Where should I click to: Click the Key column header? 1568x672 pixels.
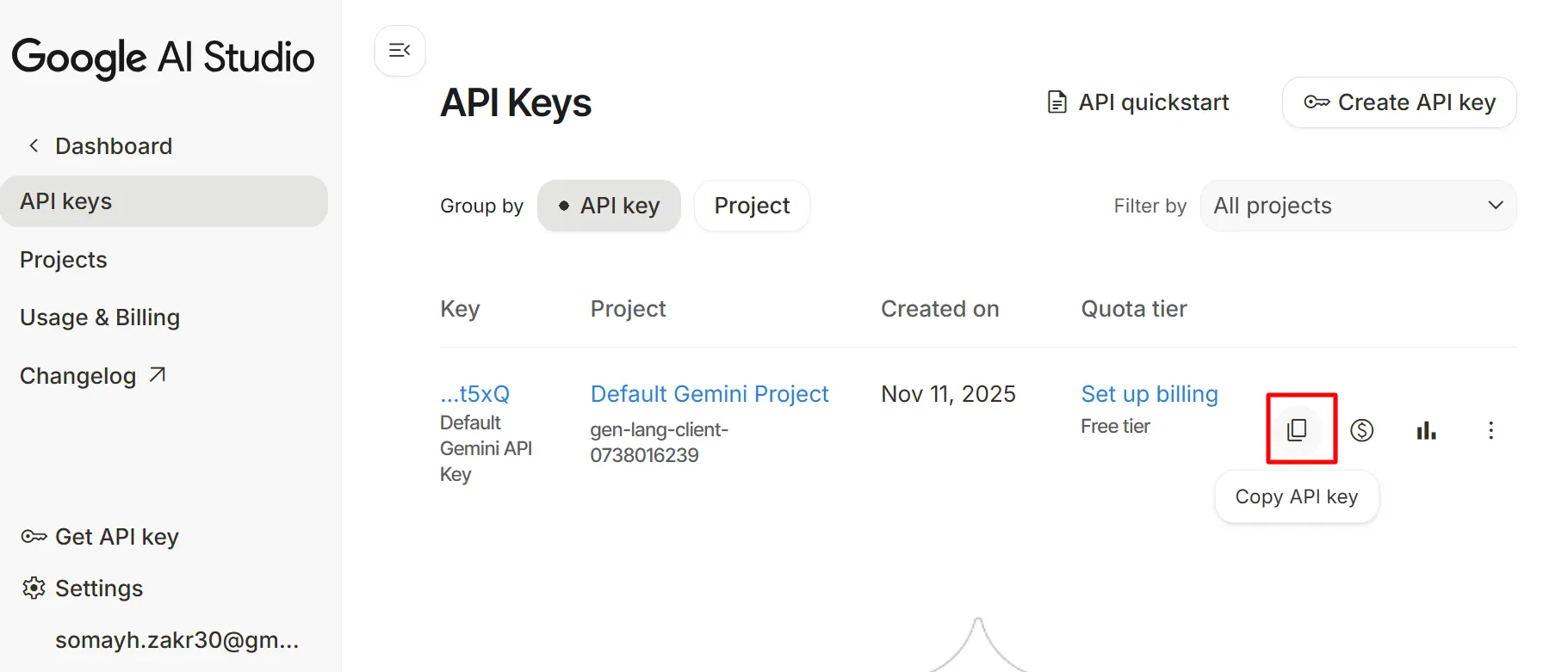point(460,309)
